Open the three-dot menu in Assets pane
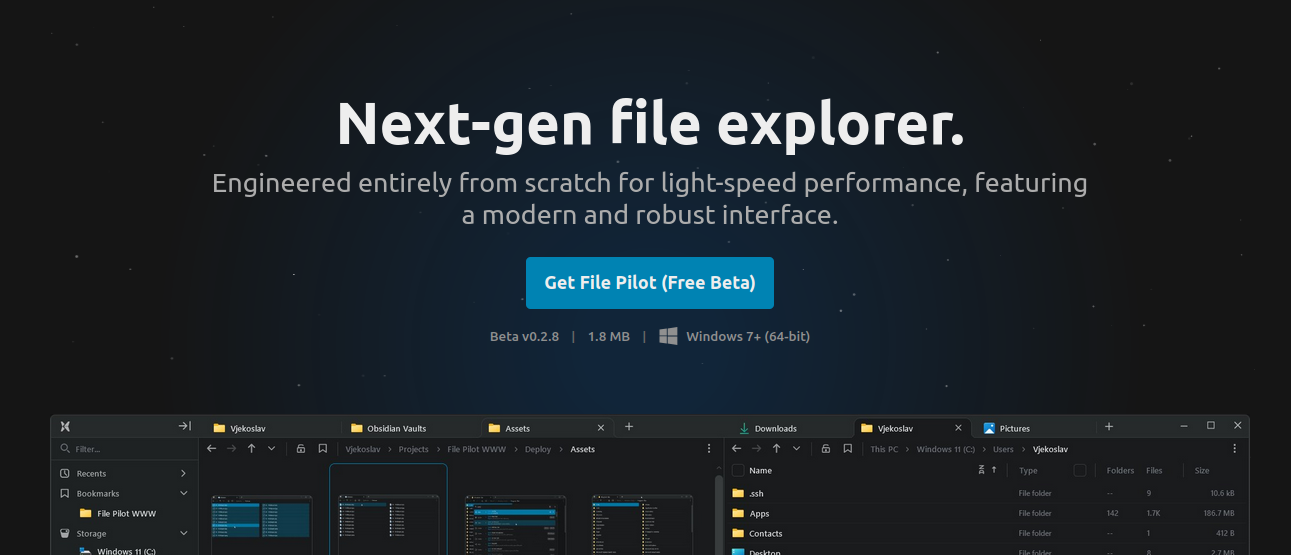Screen dimensions: 1291x555 point(709,449)
